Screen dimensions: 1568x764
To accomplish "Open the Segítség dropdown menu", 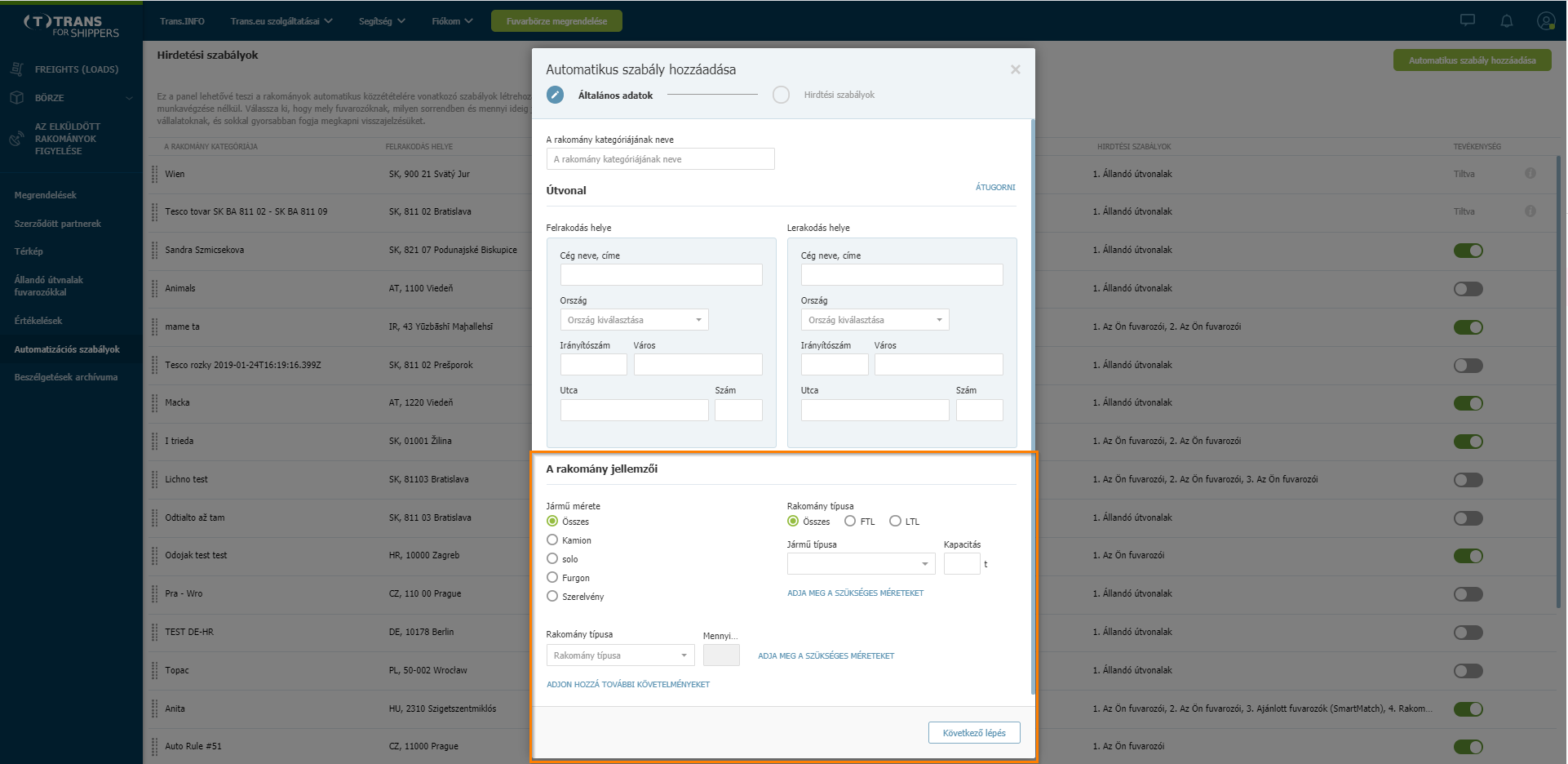I will tap(382, 21).
